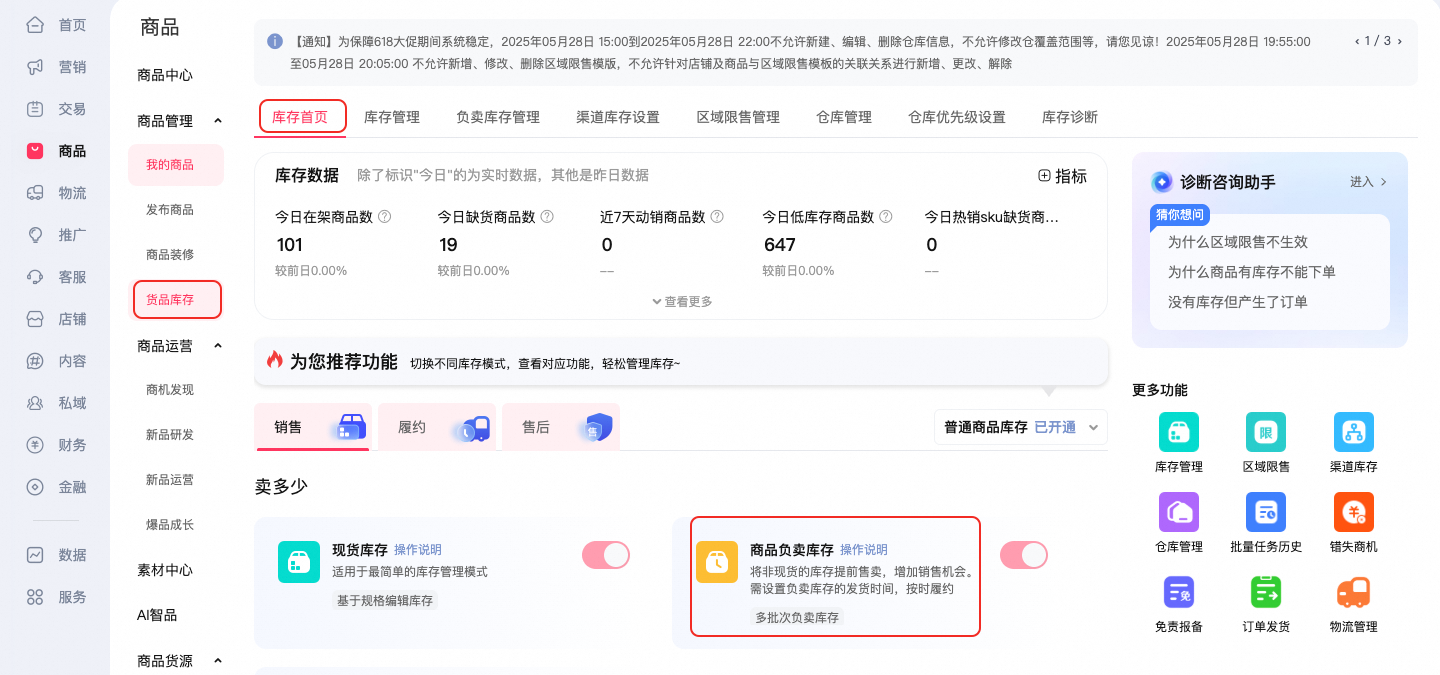Expand 查看更多 in 库存数据
This screenshot has height=675, width=1440.
pyautogui.click(x=682, y=301)
